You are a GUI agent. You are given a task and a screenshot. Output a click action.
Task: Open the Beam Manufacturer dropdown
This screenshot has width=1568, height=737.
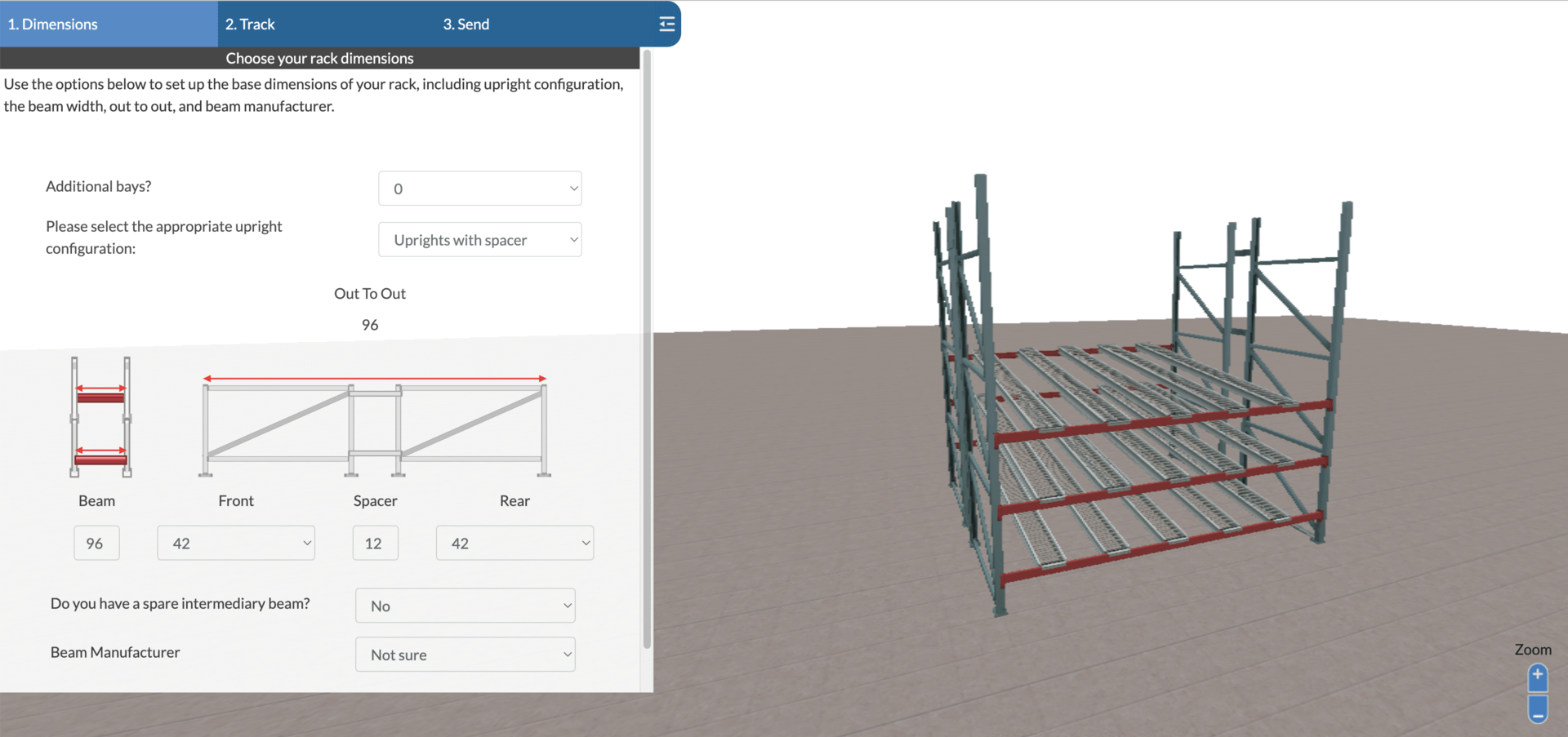(465, 654)
